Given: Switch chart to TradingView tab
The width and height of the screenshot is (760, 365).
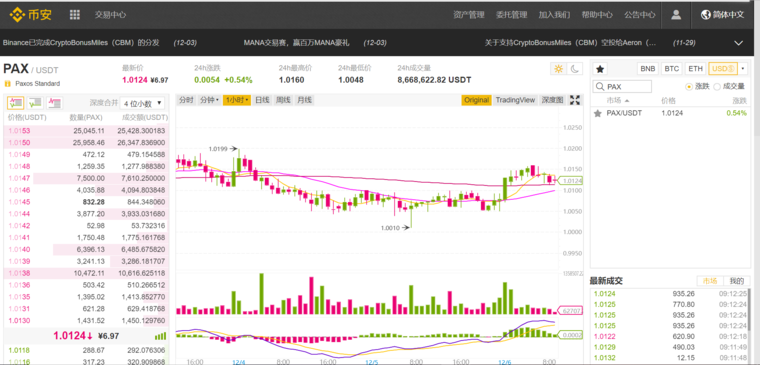Looking at the screenshot, I should [x=515, y=100].
